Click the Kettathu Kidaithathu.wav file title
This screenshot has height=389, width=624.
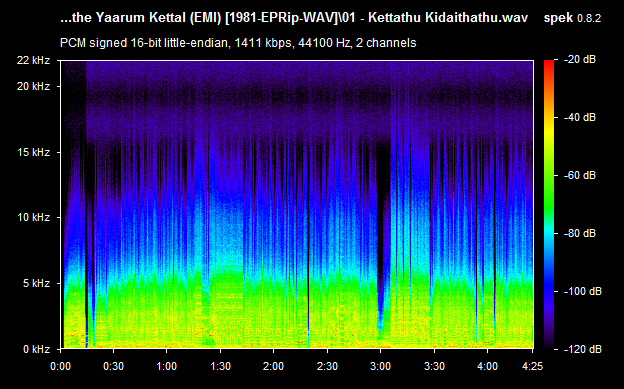(448, 18)
